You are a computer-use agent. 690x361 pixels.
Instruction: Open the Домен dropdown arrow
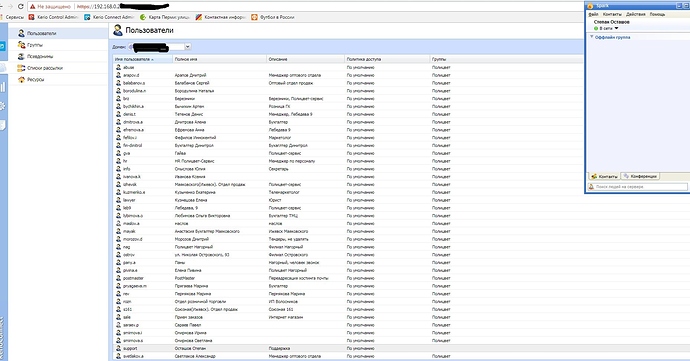187,47
